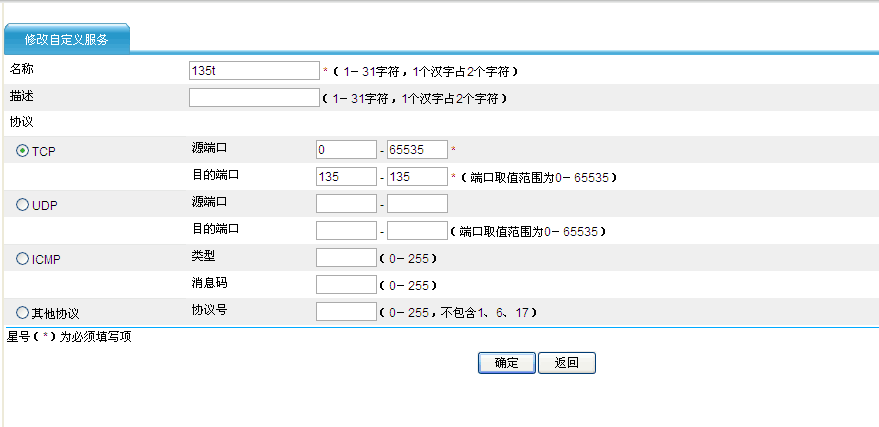
Task: Click UDP destination port end field
Action: tap(417, 231)
